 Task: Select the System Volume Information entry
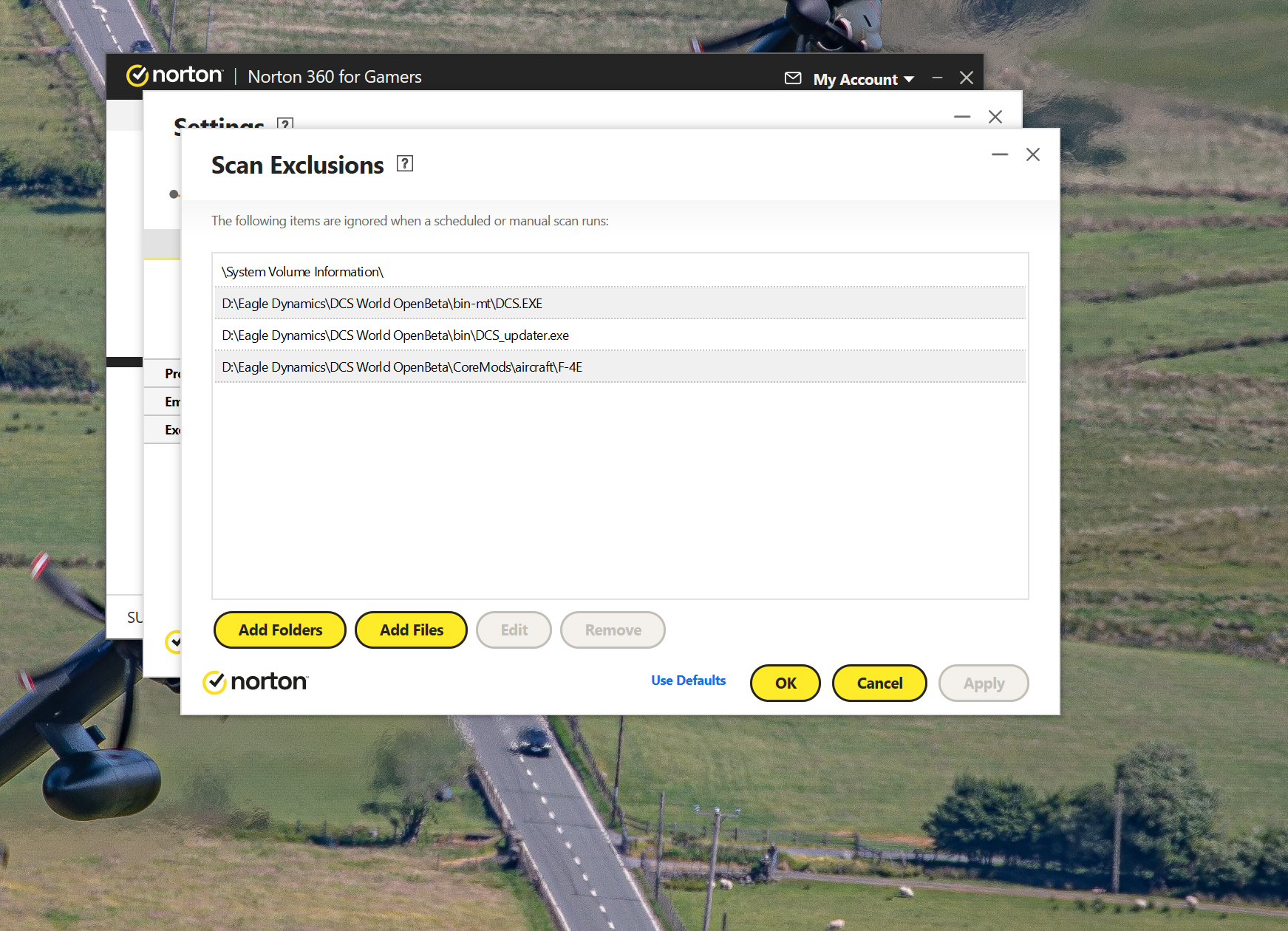pos(620,271)
